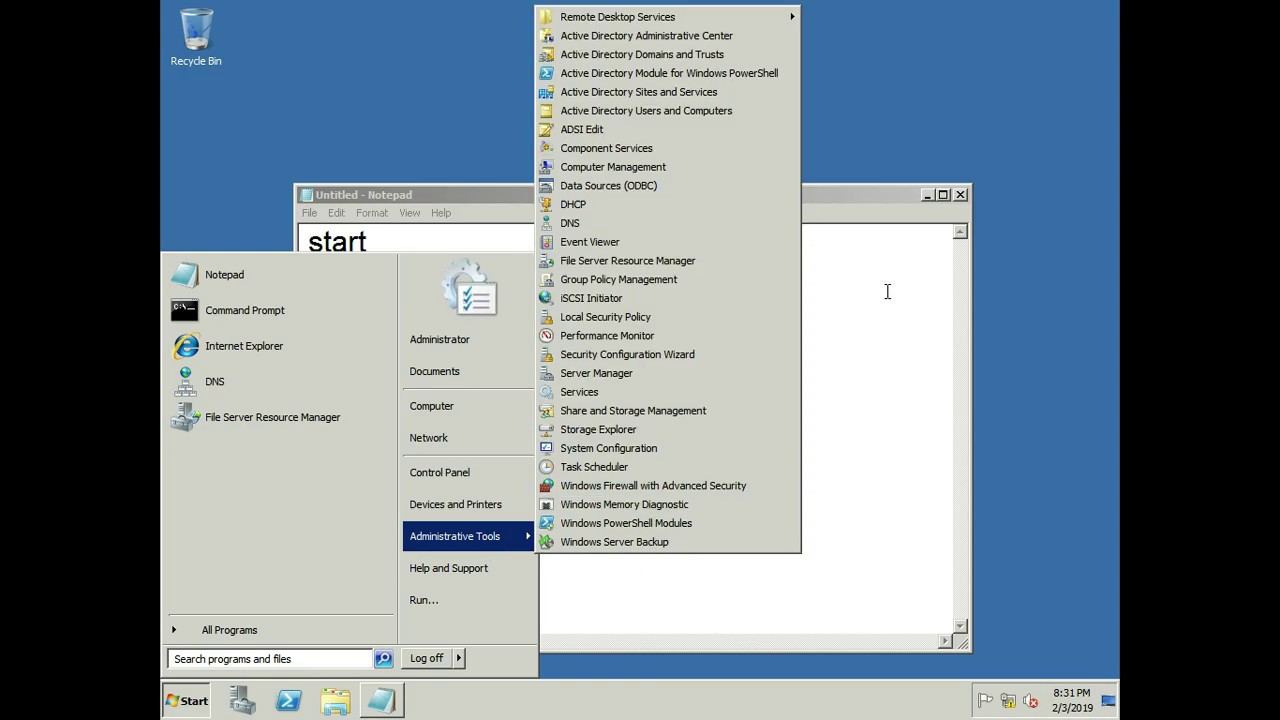This screenshot has width=1280, height=720.
Task: Click the Notepad icon in Start menu
Action: point(185,275)
